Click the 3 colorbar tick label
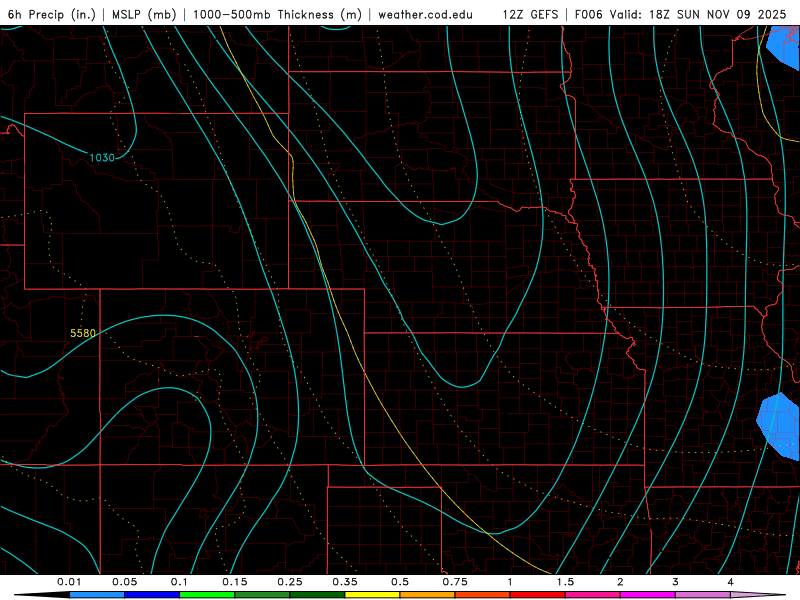Image resolution: width=800 pixels, height=600 pixels. coord(676,582)
